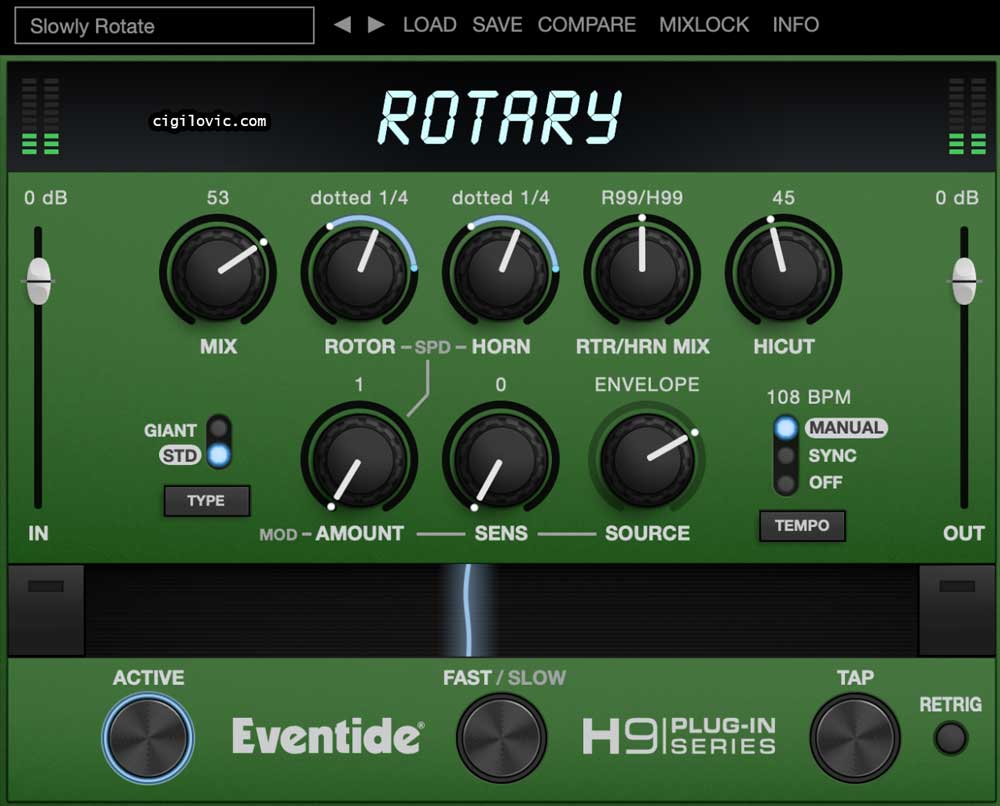The width and height of the screenshot is (1000, 806).
Task: Adjust the ROTOR speed knob
Action: 359,272
